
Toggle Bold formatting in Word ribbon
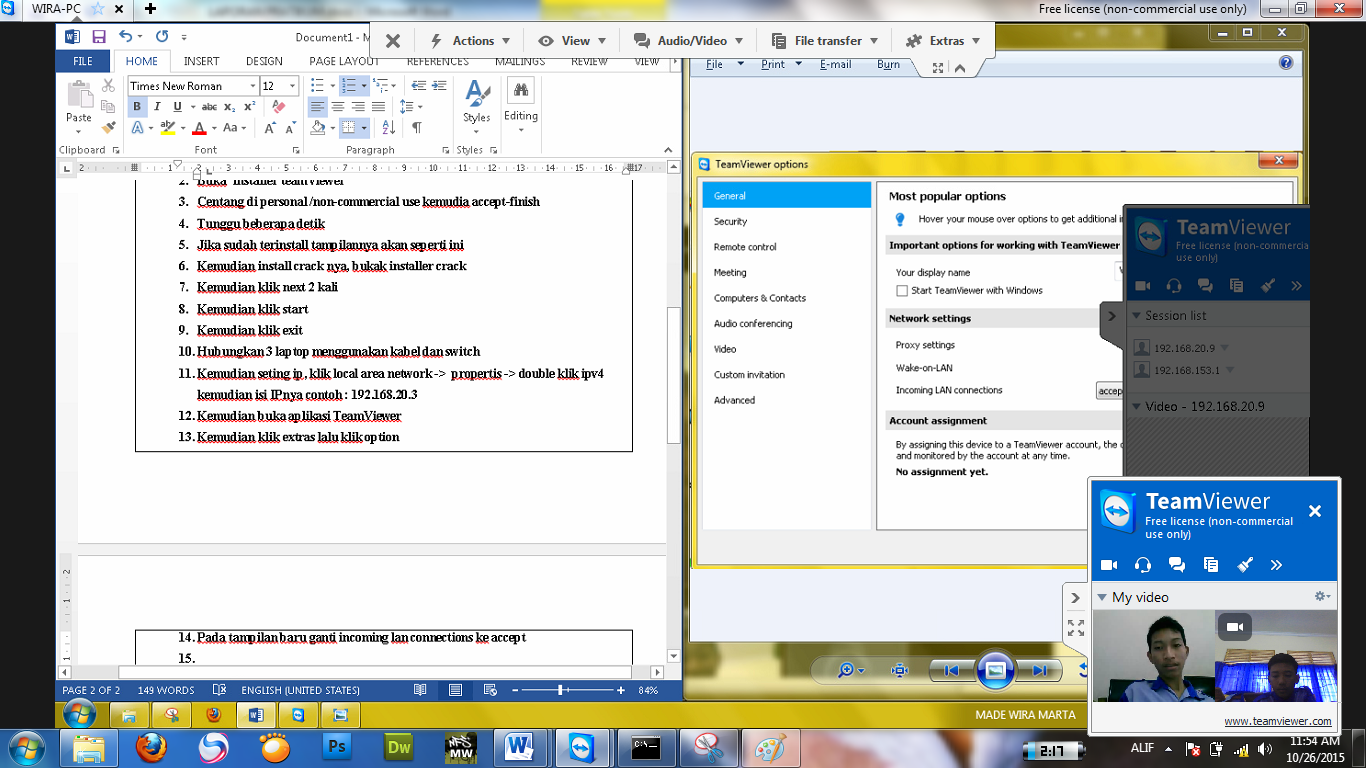click(138, 107)
